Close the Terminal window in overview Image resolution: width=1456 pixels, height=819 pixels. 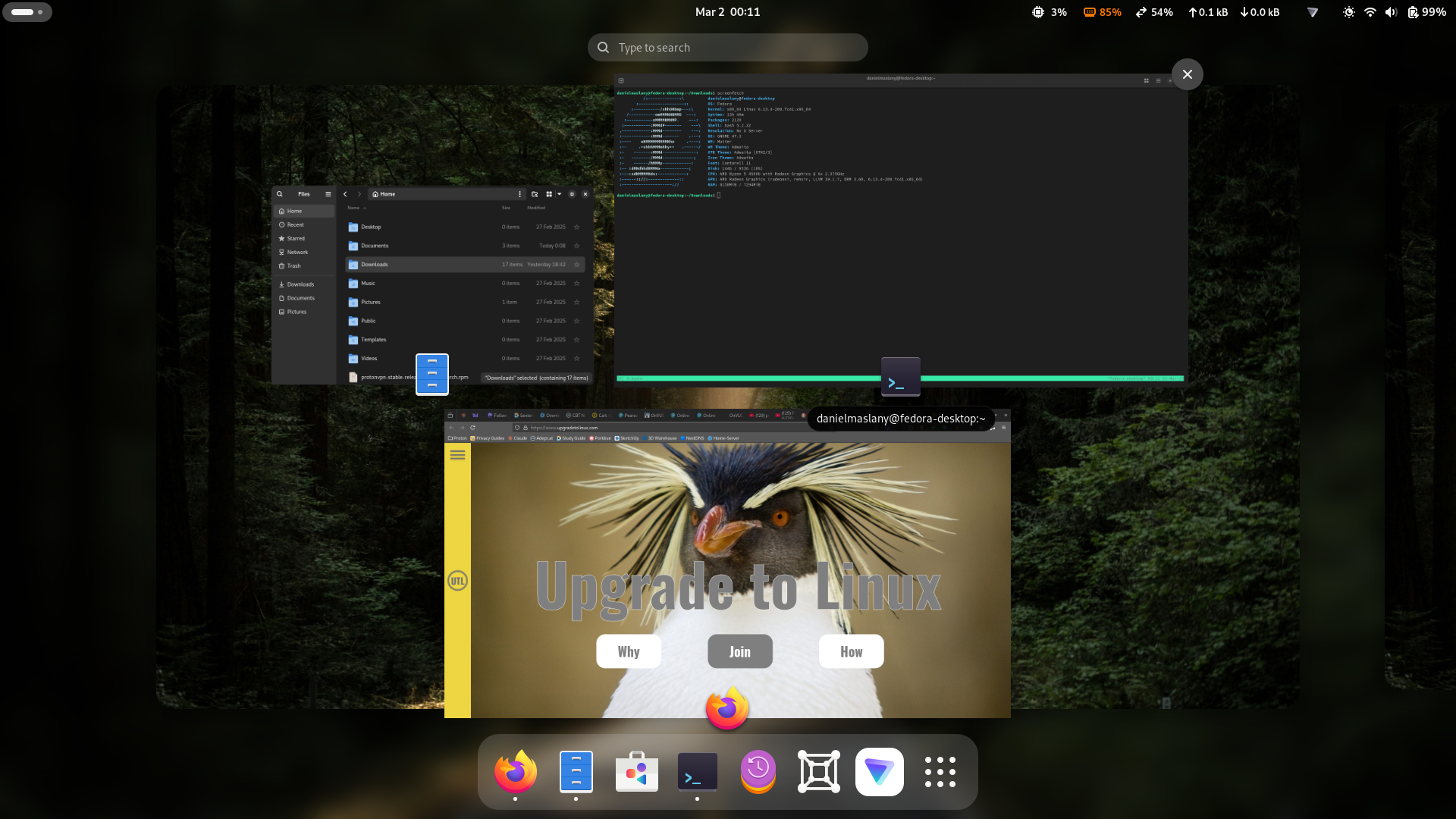coord(1188,74)
